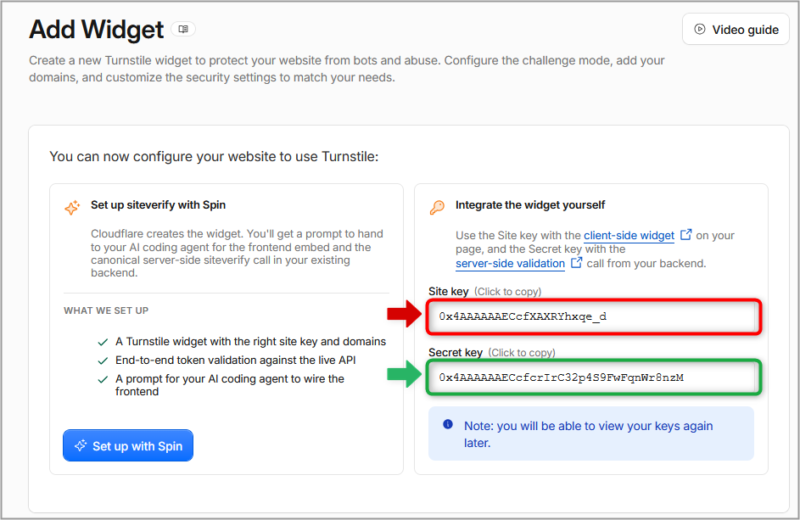Copy the Site key field value
The image size is (800, 520).
pyautogui.click(x=594, y=317)
